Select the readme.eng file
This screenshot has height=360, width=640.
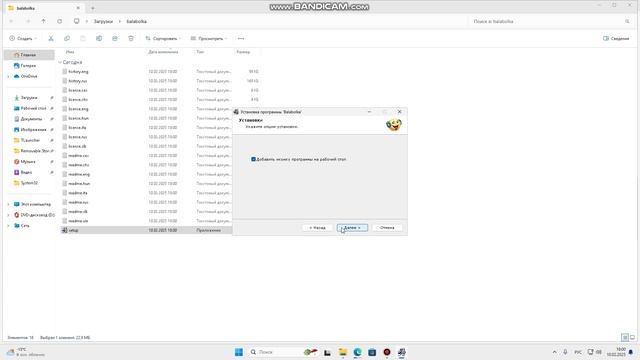pos(79,174)
